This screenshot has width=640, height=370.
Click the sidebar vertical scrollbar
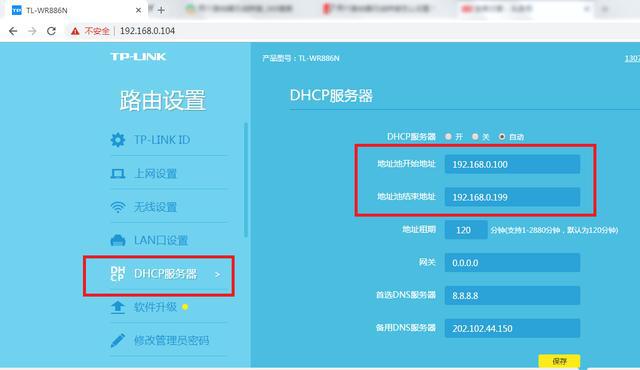click(246, 179)
